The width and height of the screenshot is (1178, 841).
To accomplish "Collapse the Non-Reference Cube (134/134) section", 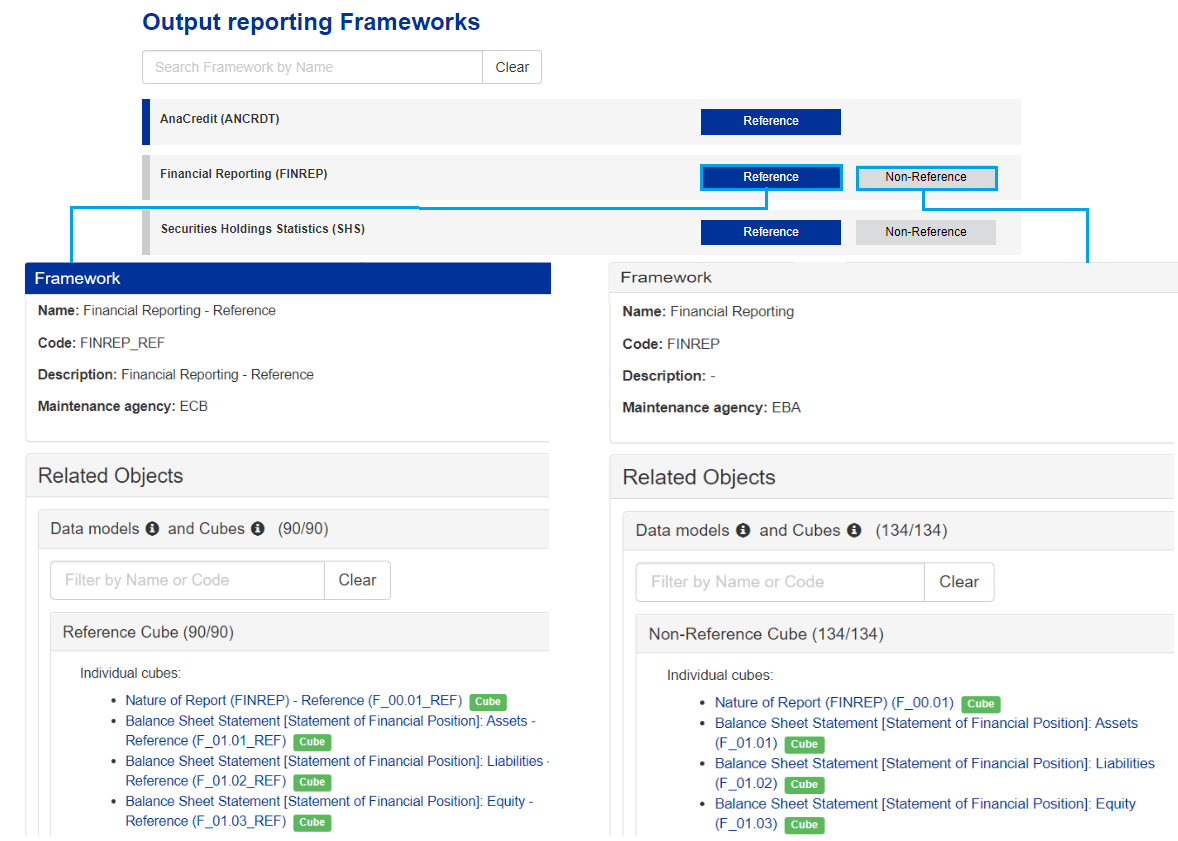I will (765, 634).
